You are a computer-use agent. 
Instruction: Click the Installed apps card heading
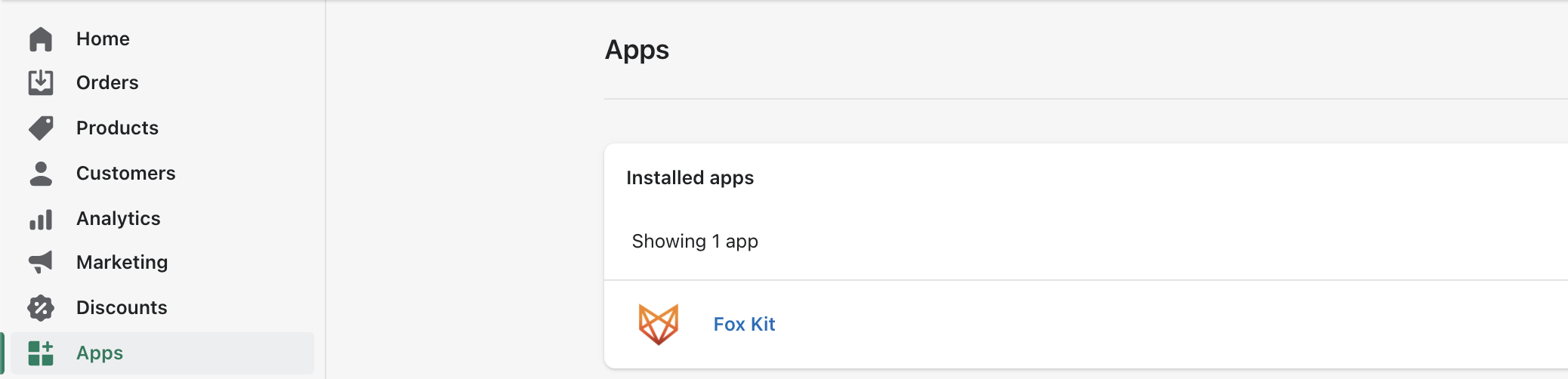coord(690,177)
